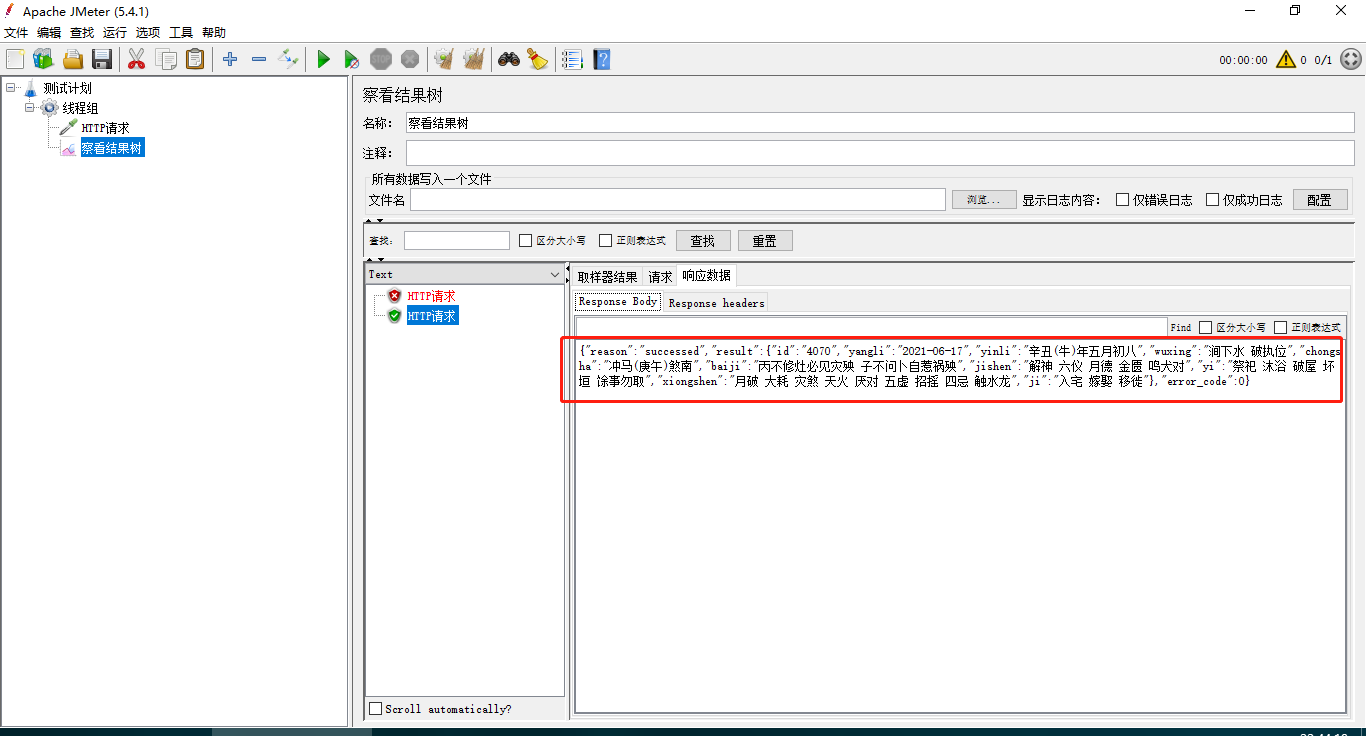Click the Find button above the response body
The width and height of the screenshot is (1366, 736).
(1181, 327)
